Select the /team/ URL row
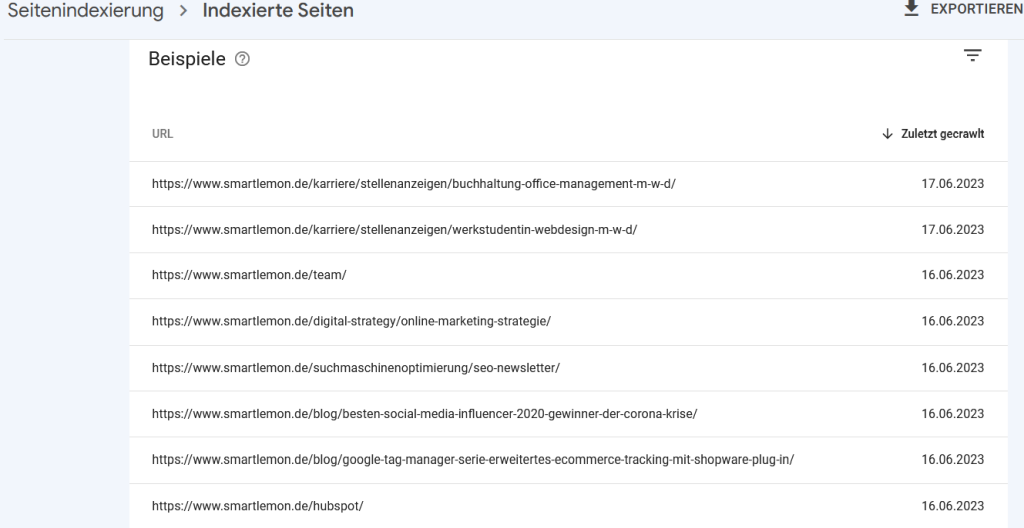 (x=568, y=276)
